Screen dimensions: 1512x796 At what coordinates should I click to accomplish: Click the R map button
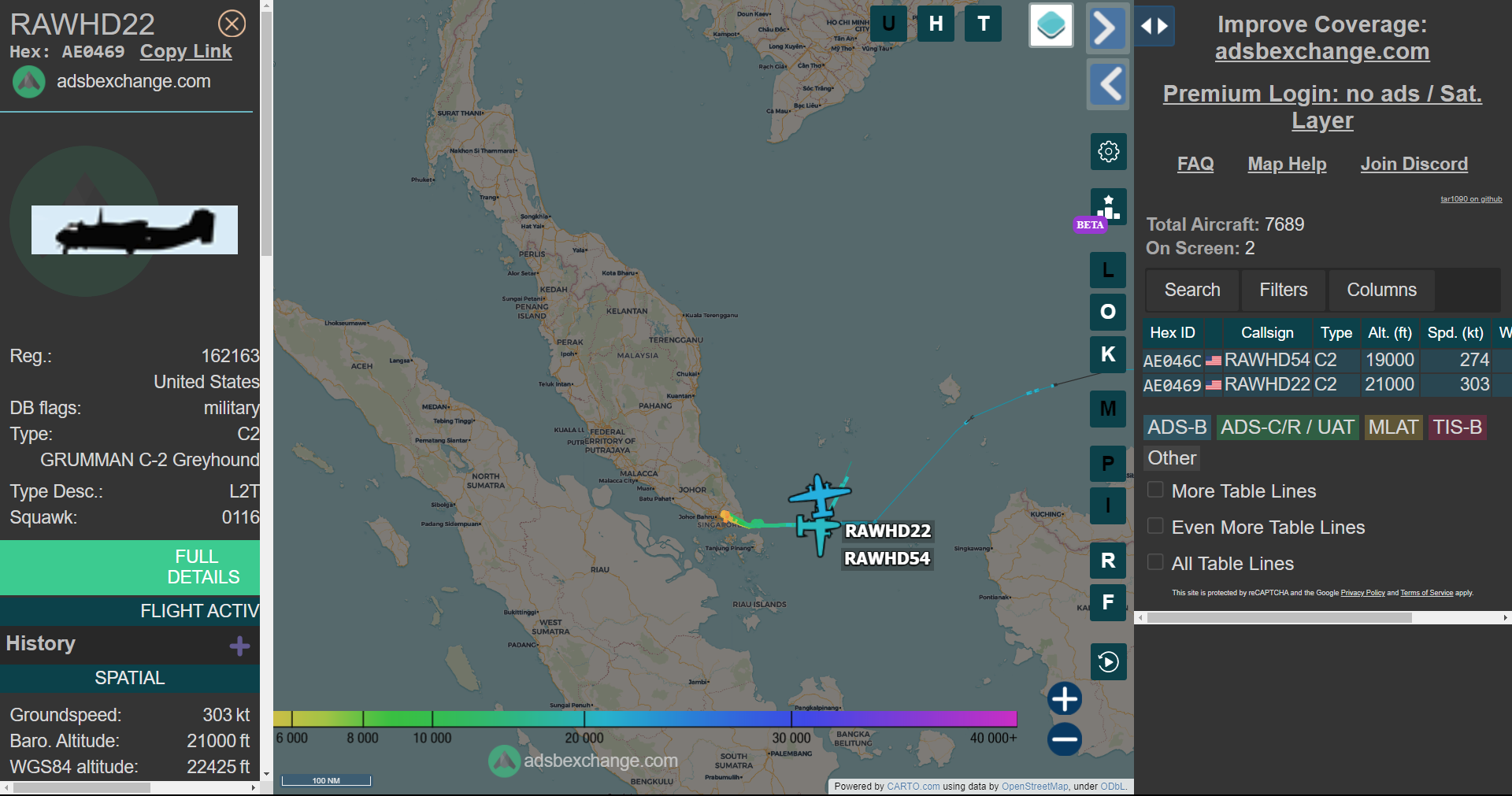click(1108, 561)
